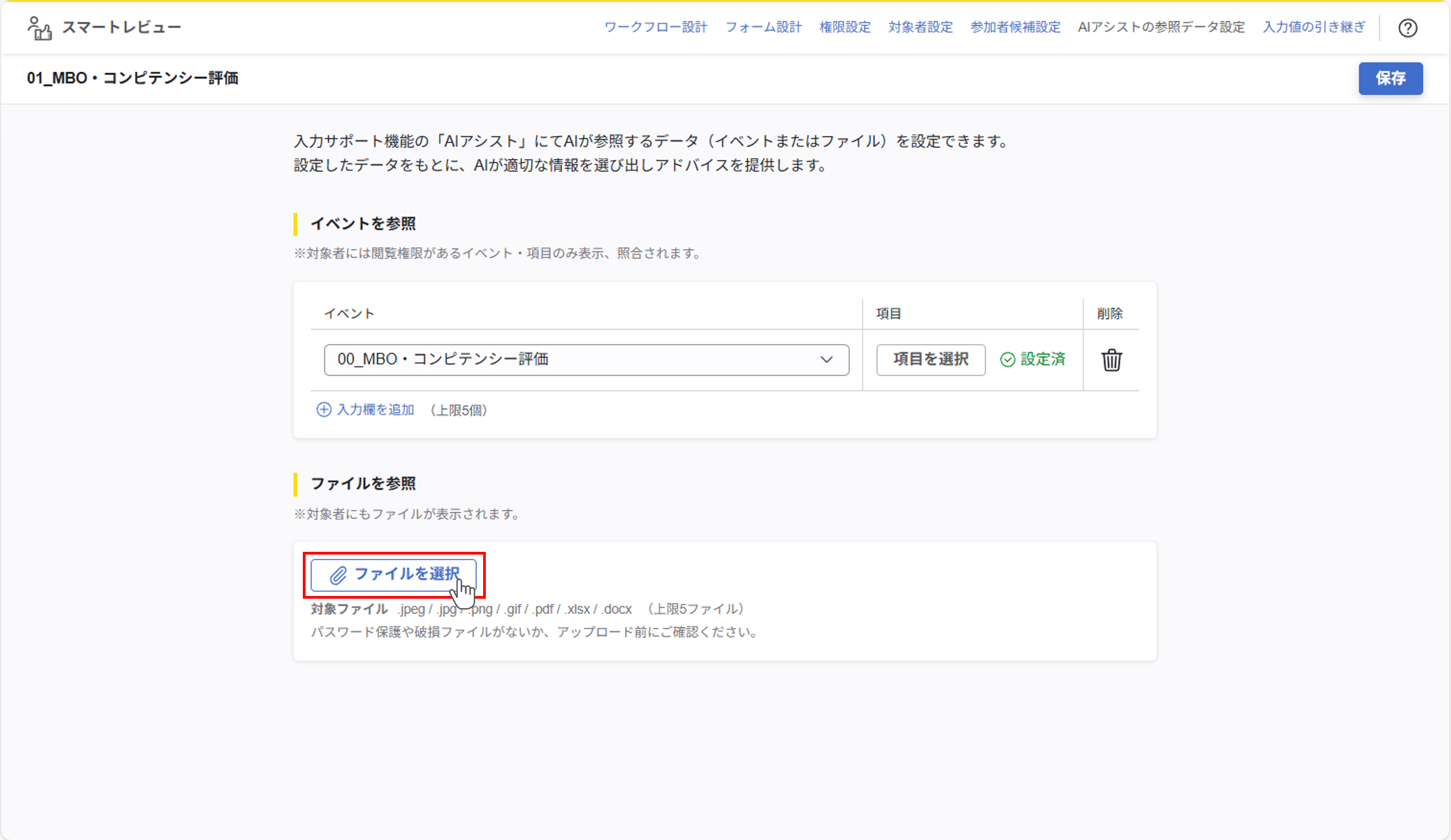Screen dimensions: 1451x840
Task: Click the Smart Review thumbs-up logo icon
Action: click(40, 27)
